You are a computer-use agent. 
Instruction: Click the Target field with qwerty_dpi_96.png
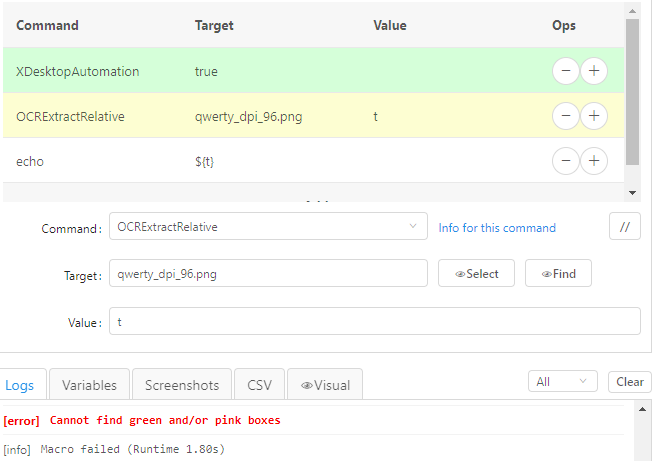click(268, 274)
